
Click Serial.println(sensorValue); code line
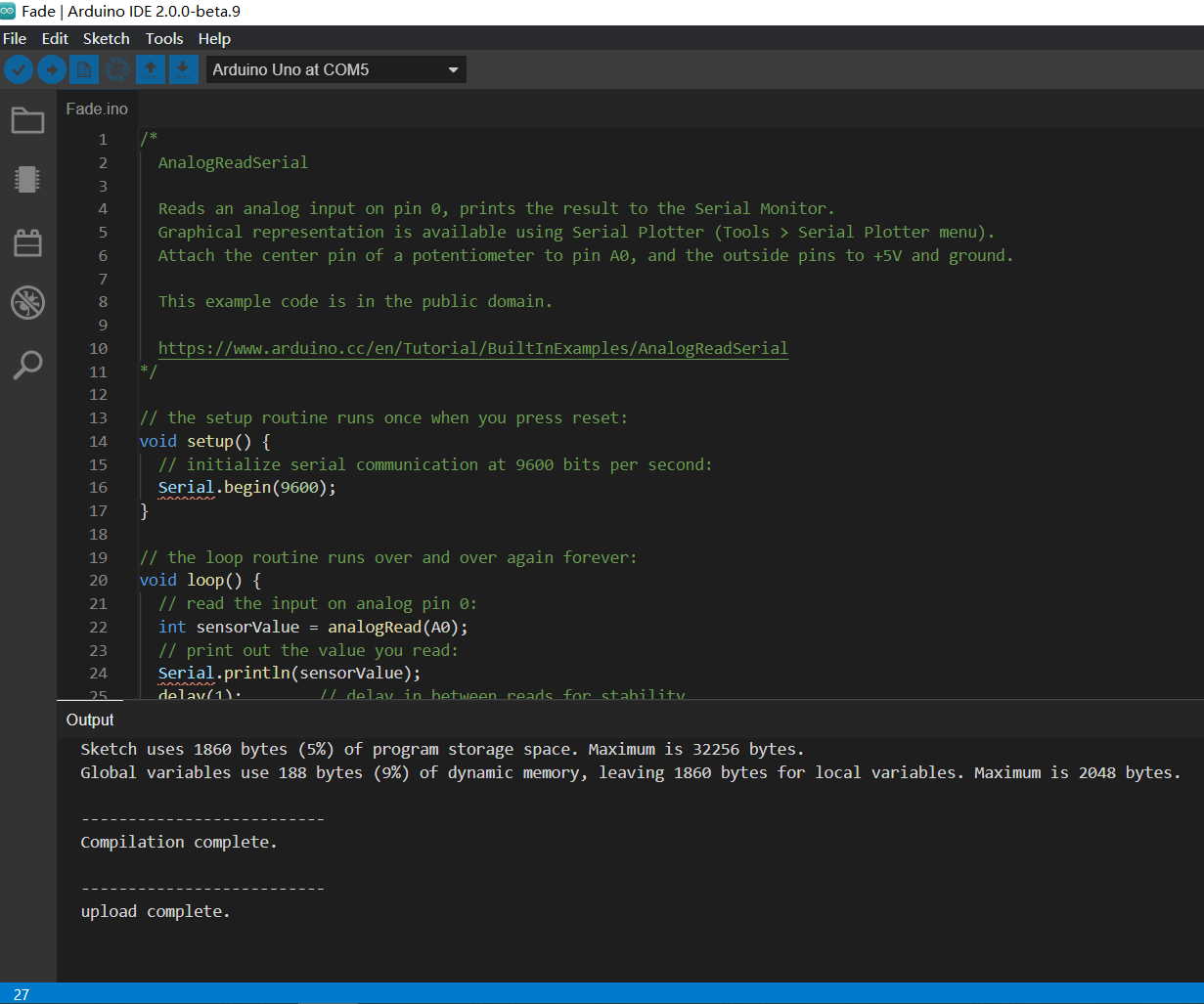pos(290,673)
